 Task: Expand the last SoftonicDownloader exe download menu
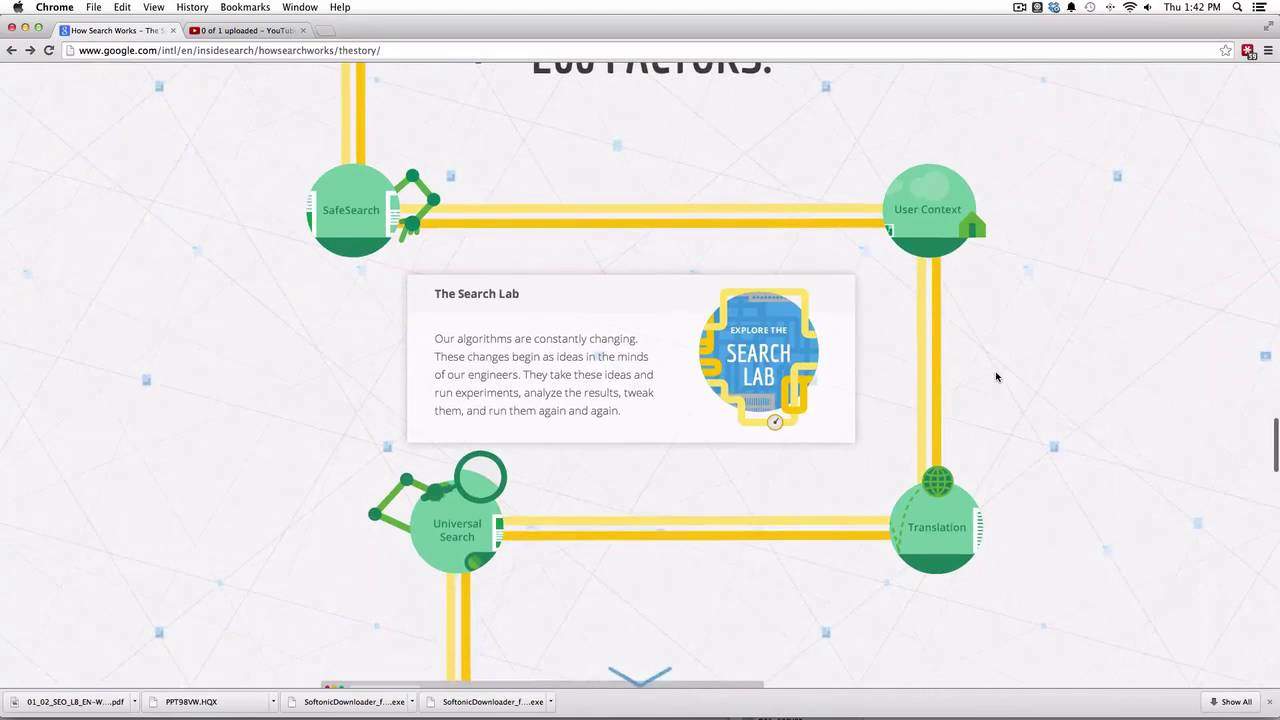(550, 702)
